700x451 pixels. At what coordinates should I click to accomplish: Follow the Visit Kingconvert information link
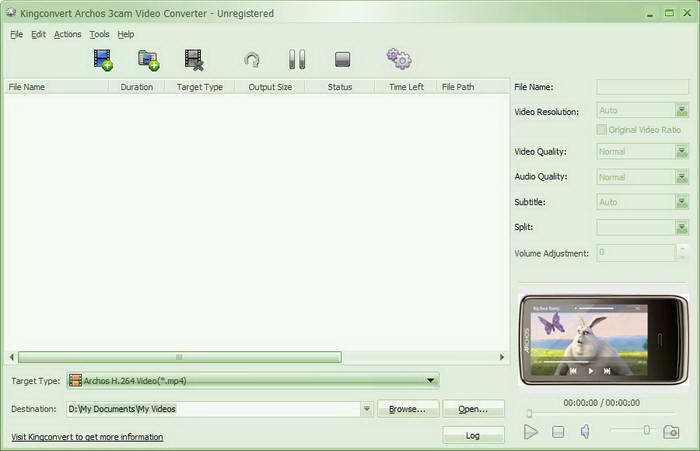(x=87, y=437)
